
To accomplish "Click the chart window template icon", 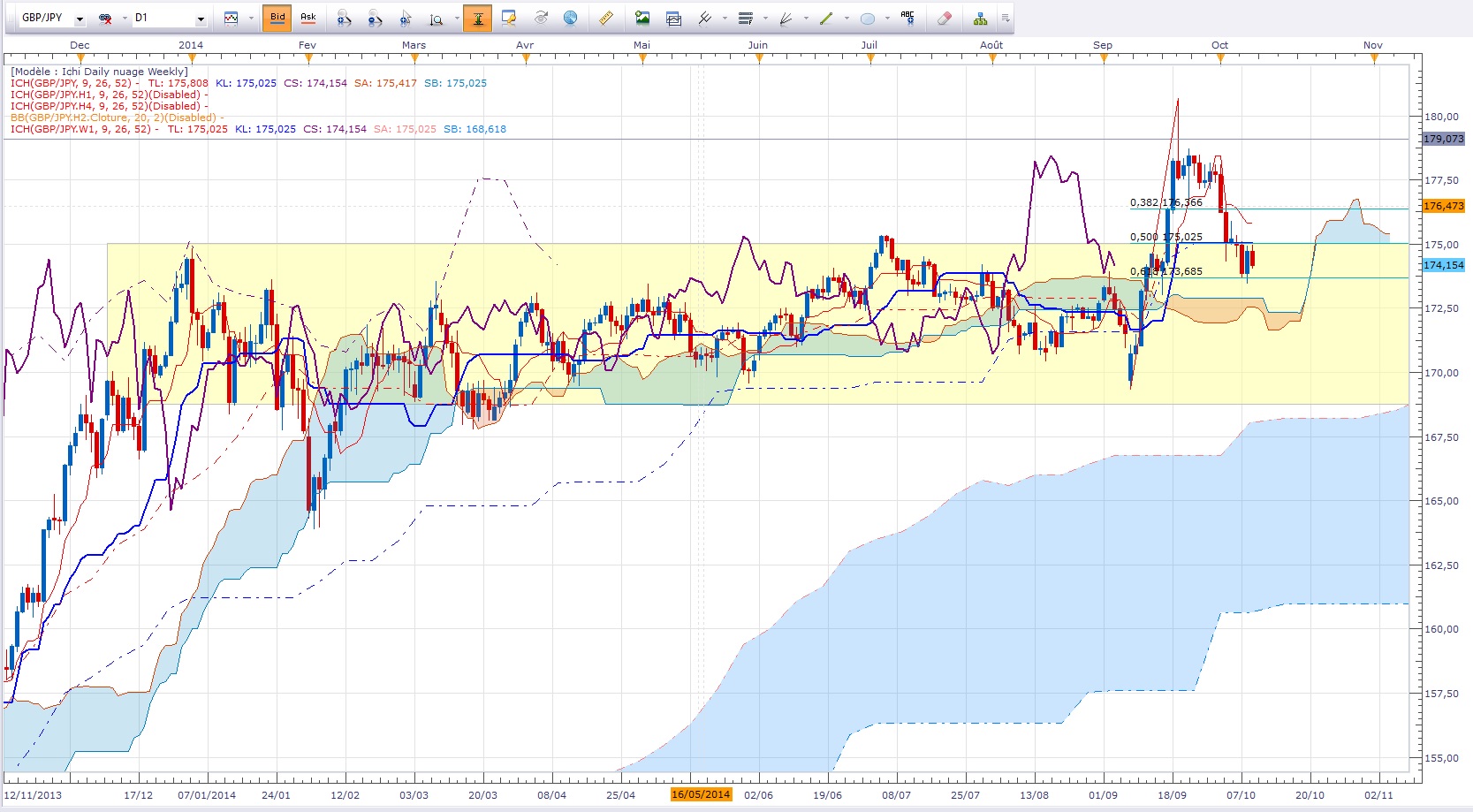I will [673, 19].
